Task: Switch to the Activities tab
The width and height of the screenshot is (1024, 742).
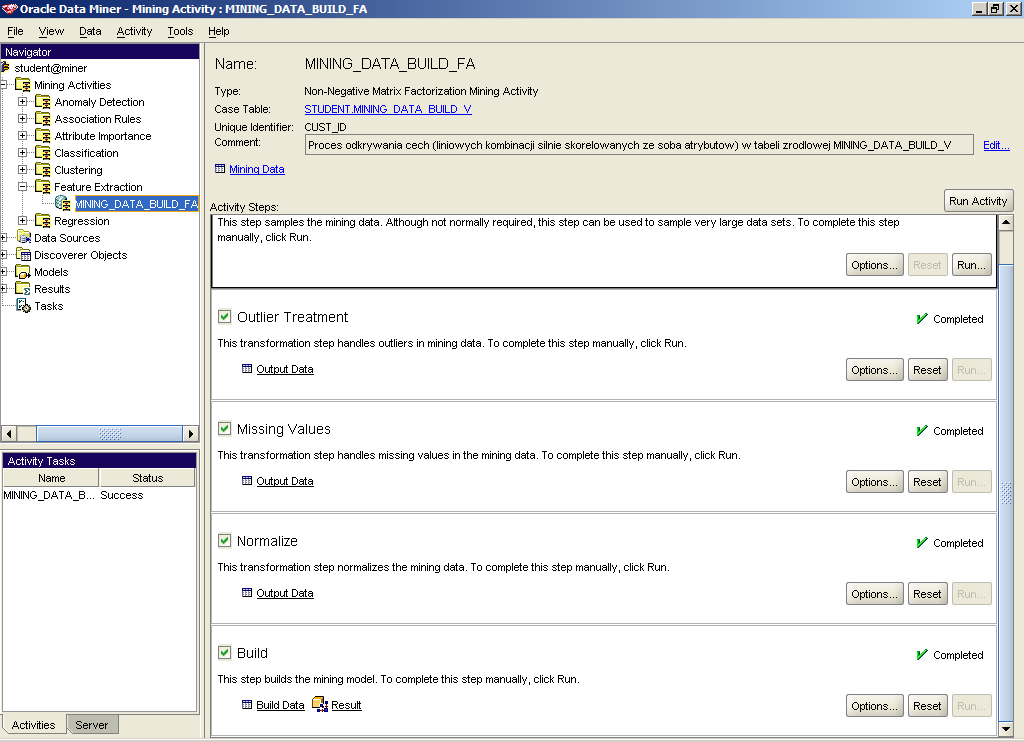Action: coord(33,725)
